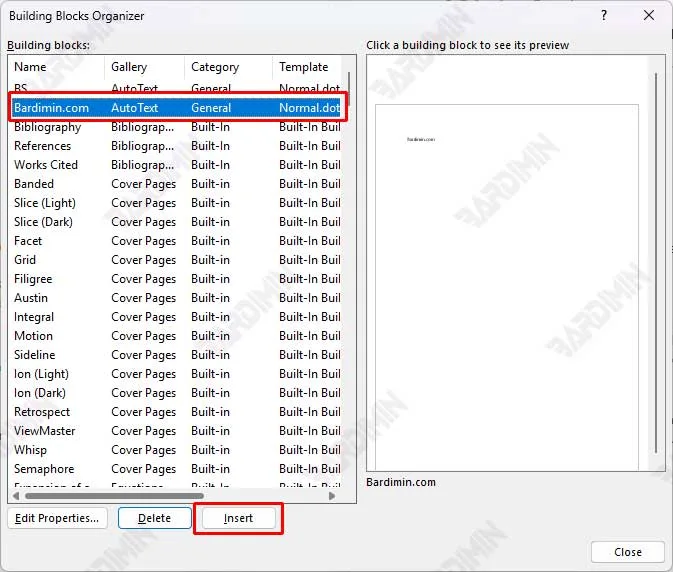Click the X icon in title bar
673x572 pixels.
649,15
